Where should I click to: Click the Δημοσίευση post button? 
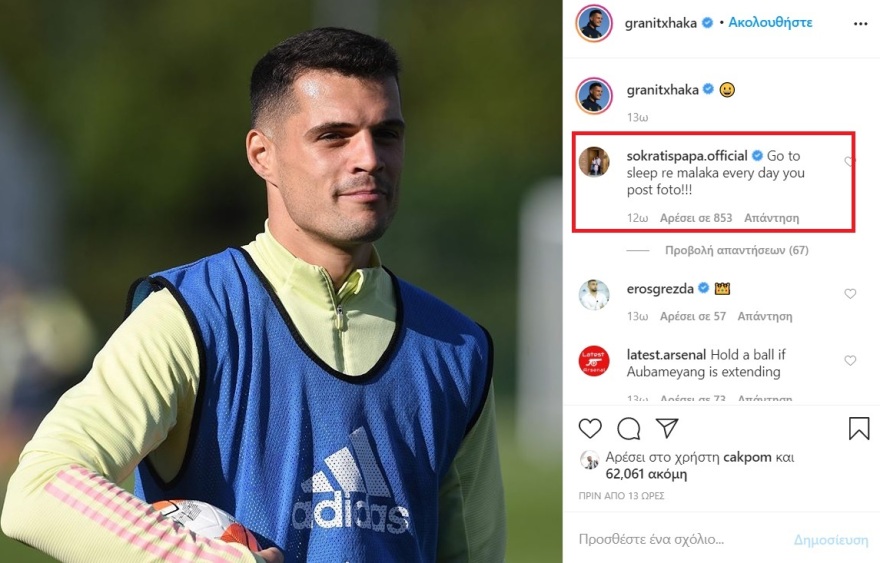coord(831,540)
